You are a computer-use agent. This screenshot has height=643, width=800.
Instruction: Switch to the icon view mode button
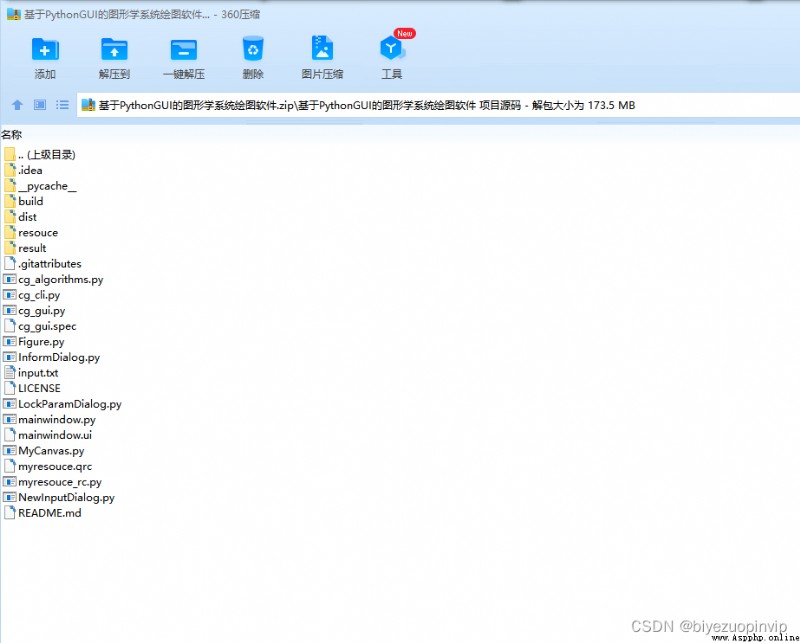40,105
